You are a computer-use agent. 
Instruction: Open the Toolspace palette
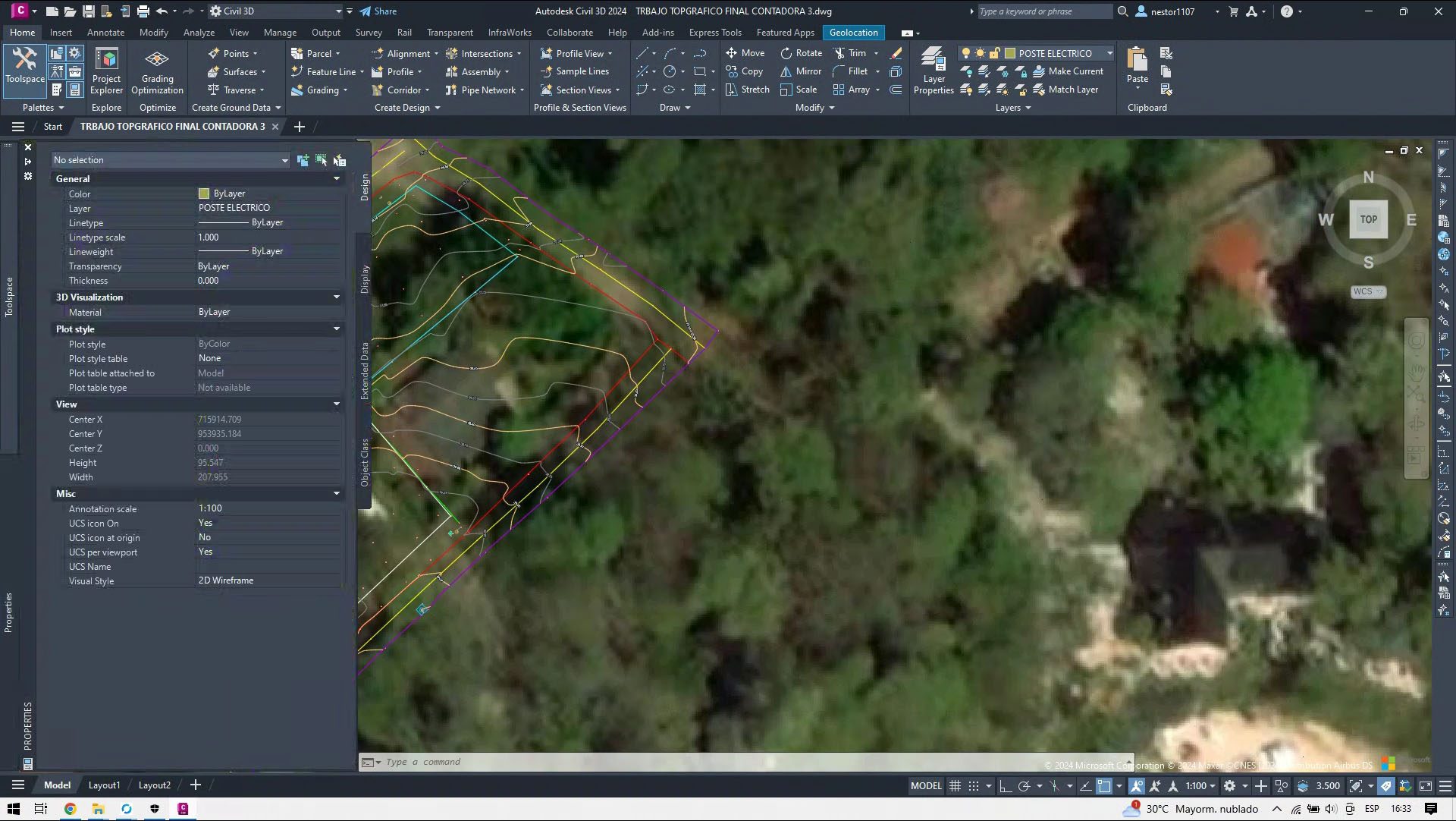pyautogui.click(x=25, y=65)
